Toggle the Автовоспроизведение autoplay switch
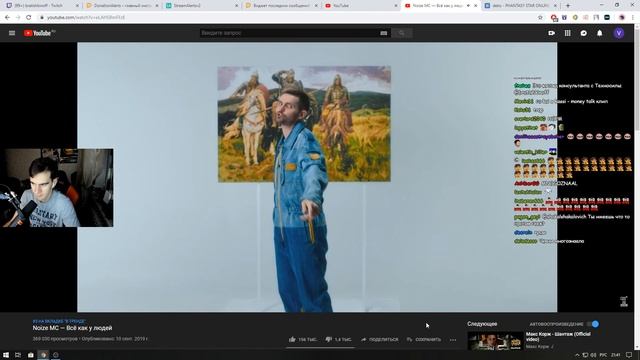The height and width of the screenshot is (360, 640). click(x=593, y=324)
